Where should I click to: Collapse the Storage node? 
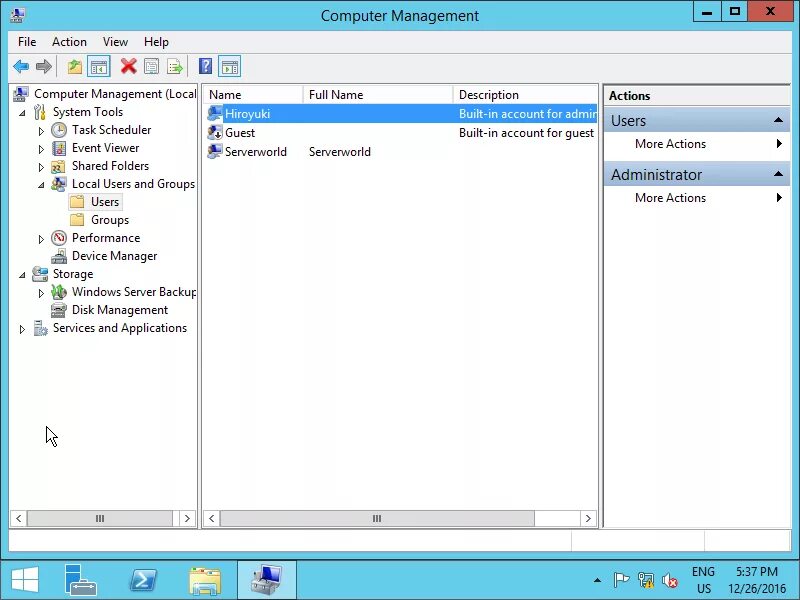pyautogui.click(x=22, y=275)
